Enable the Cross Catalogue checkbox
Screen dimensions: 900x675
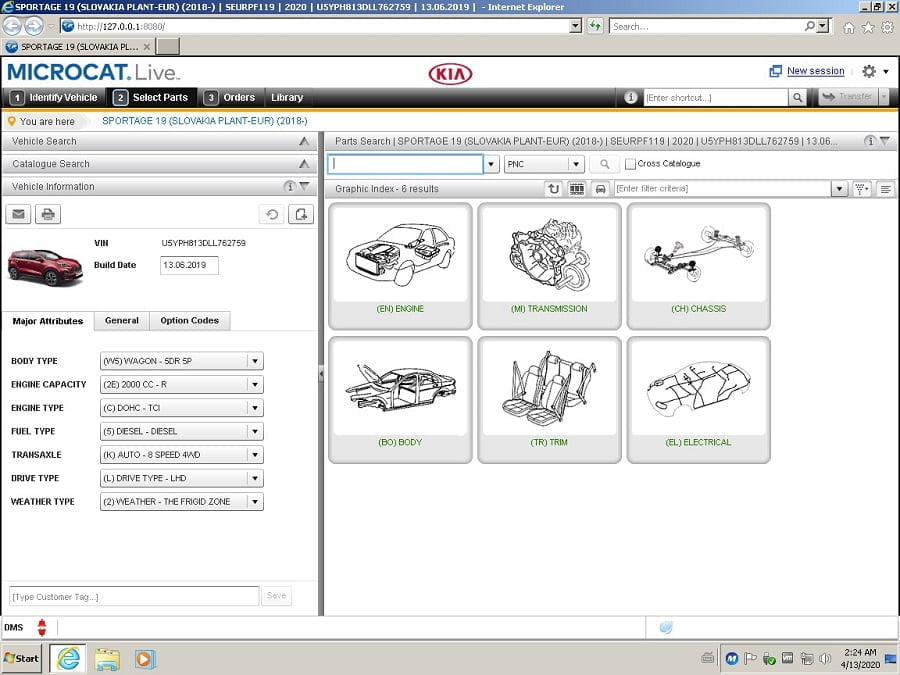pos(630,164)
